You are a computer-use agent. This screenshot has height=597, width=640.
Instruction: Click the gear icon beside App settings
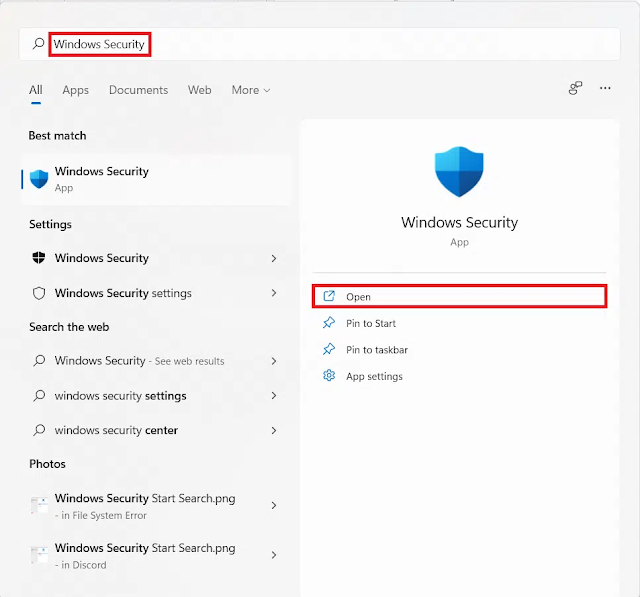click(329, 375)
